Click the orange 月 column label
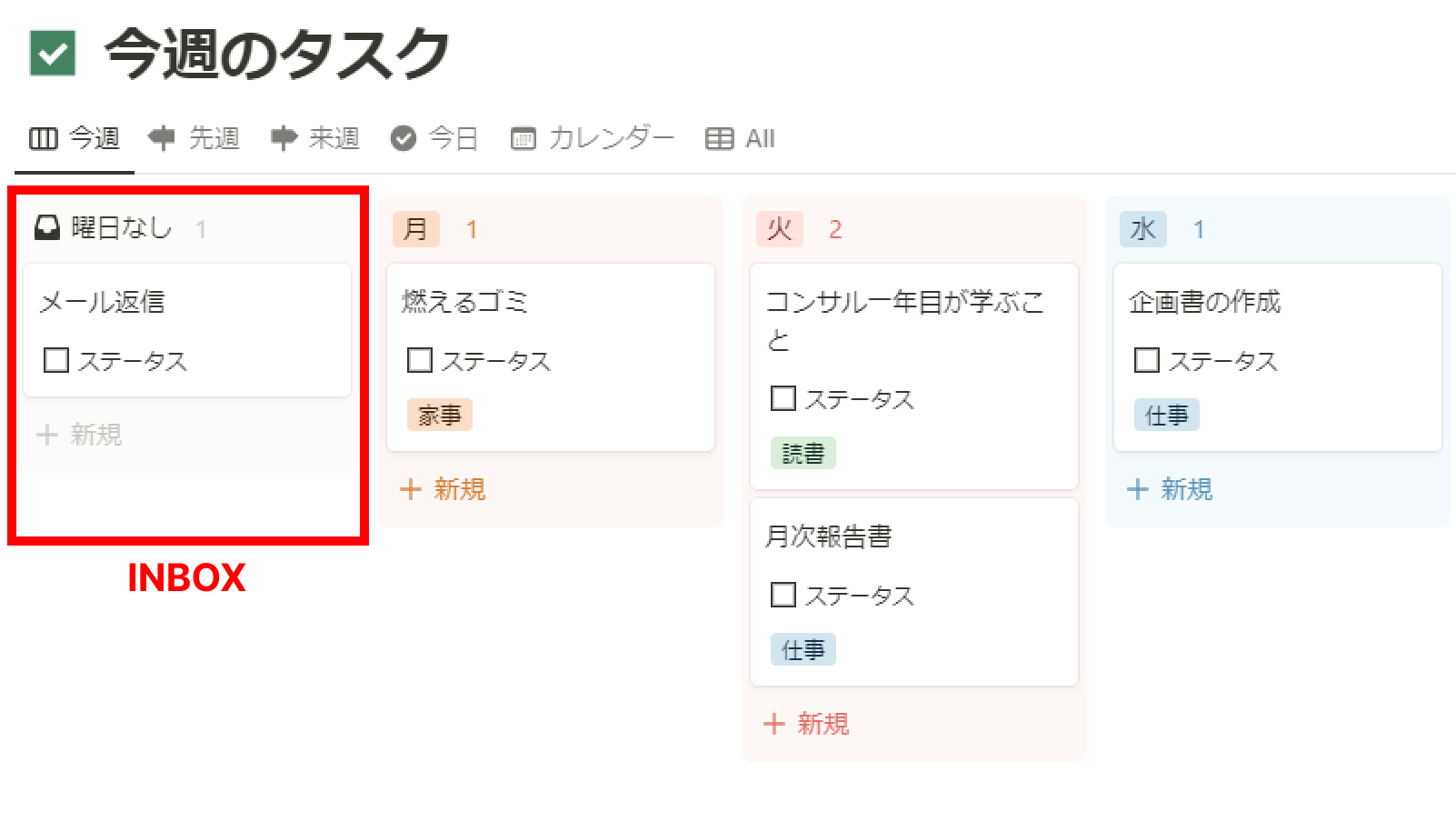Viewport: 1456px width, 822px height. click(x=415, y=229)
